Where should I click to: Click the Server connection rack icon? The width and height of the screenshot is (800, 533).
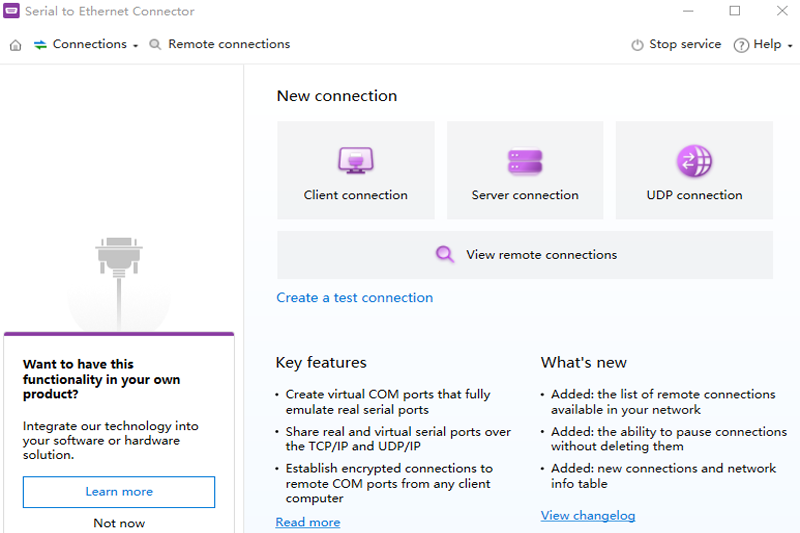point(525,162)
